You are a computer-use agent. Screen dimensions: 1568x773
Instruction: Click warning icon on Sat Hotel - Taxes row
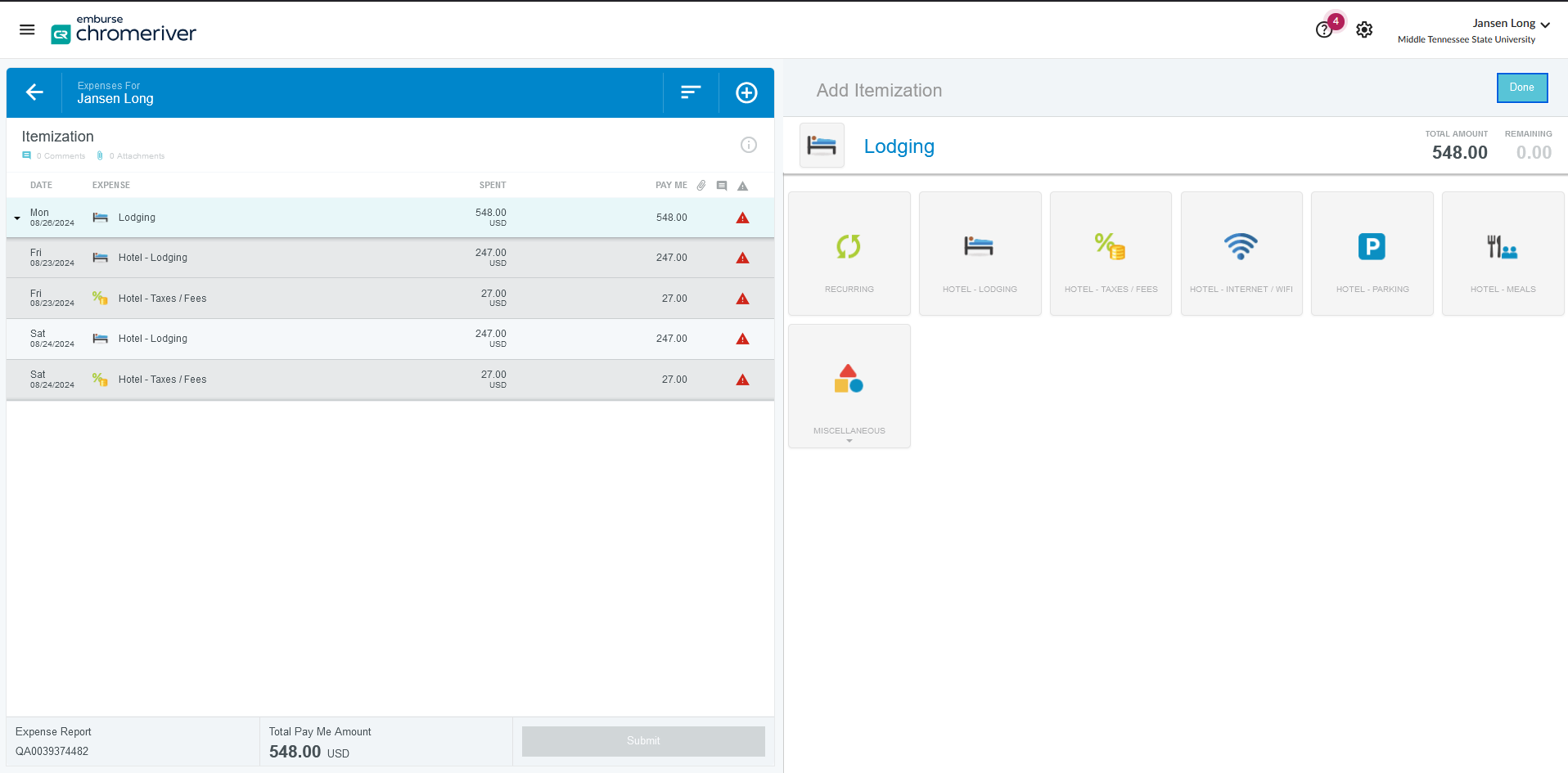pyautogui.click(x=742, y=380)
